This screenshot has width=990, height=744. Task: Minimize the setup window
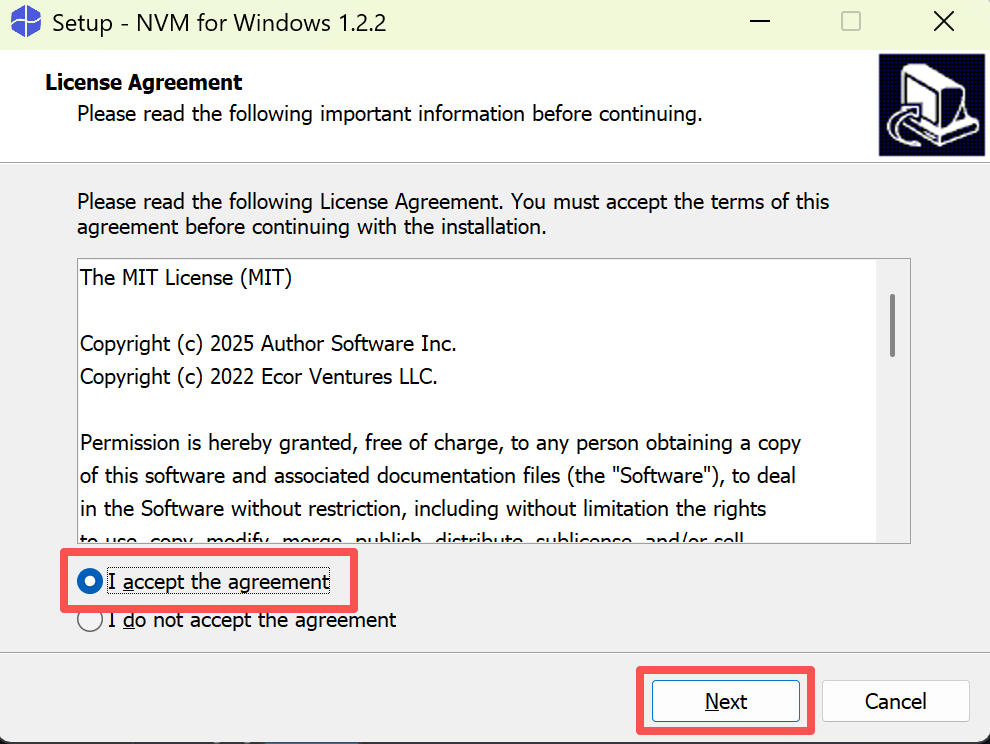click(x=760, y=21)
